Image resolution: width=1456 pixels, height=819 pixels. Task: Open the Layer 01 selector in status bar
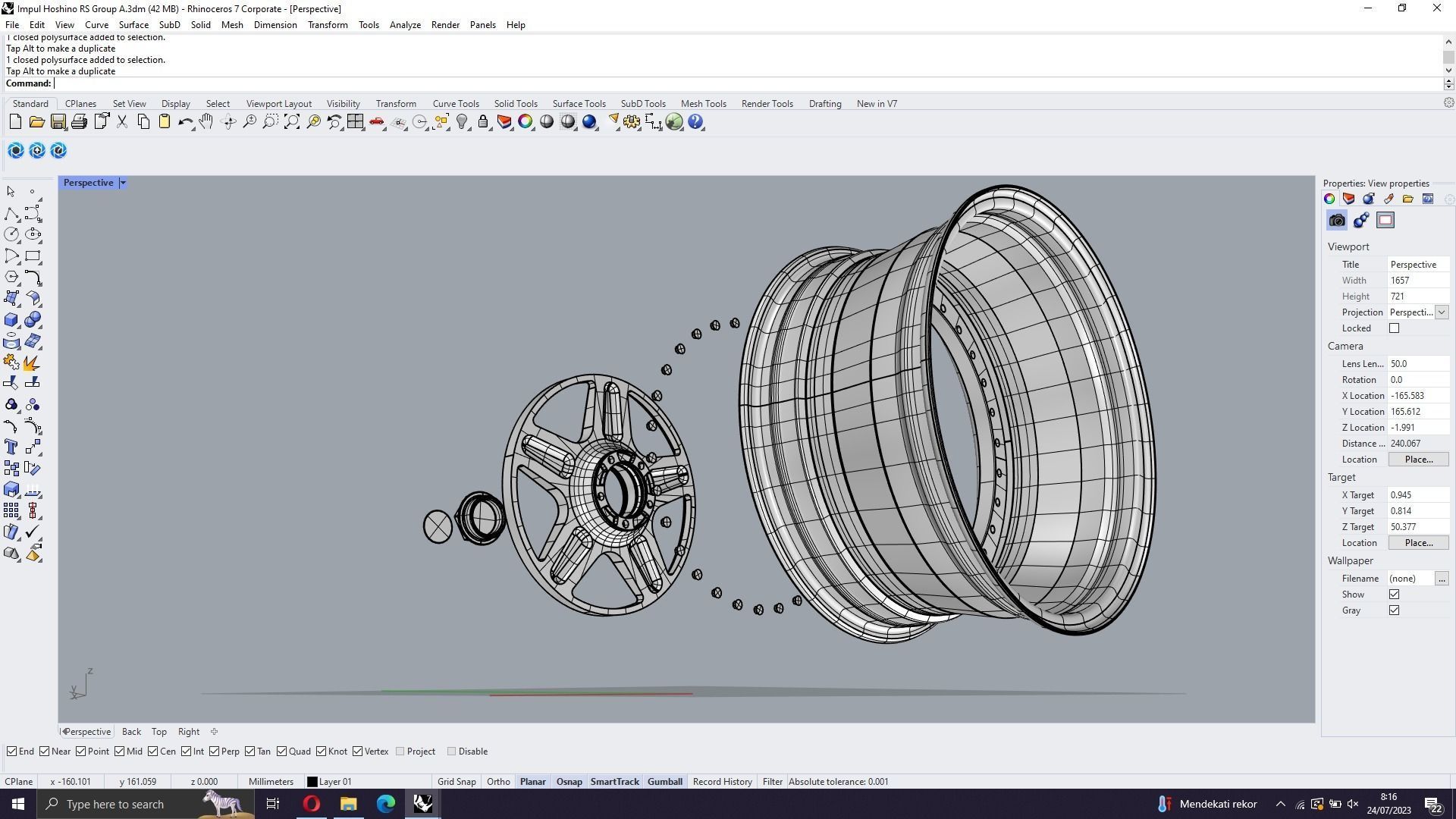pyautogui.click(x=330, y=782)
